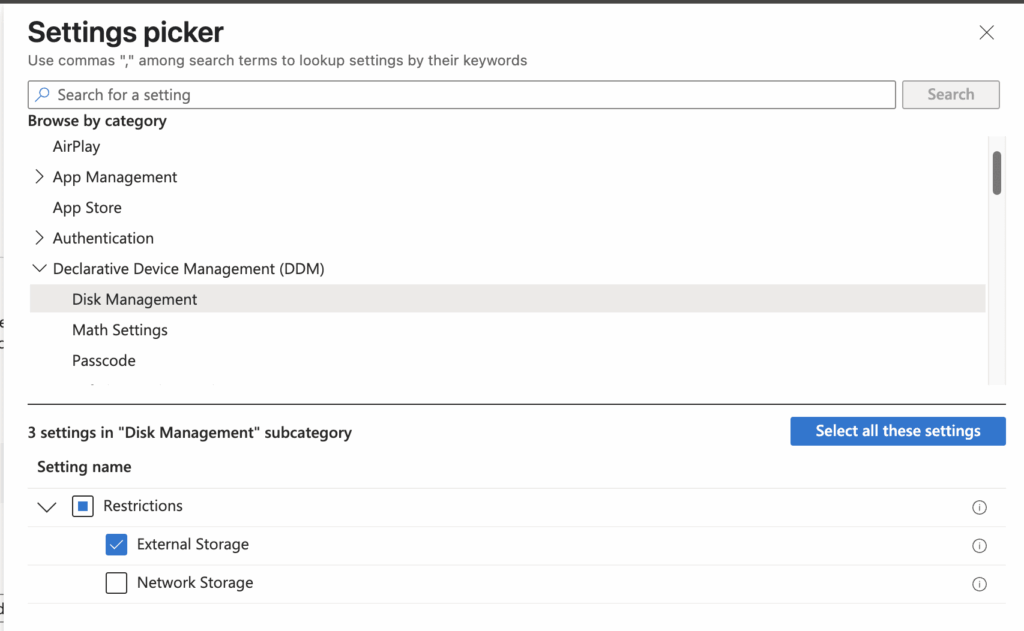
Task: Collapse the Restrictions settings group
Action: [46, 506]
